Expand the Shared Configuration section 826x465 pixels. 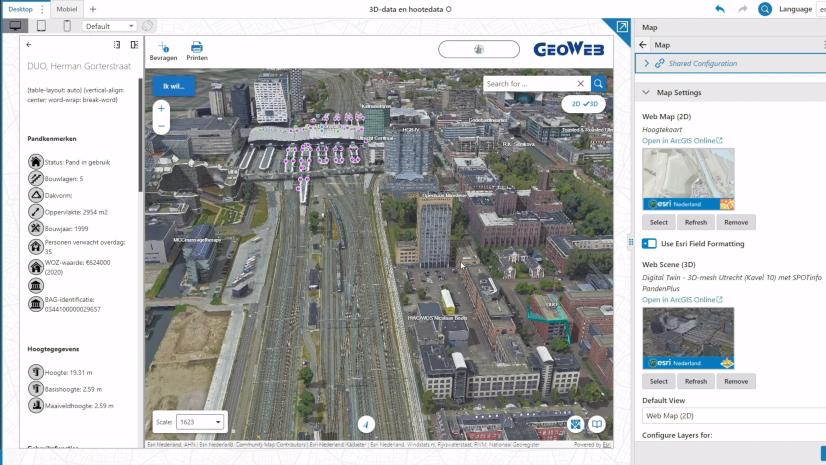(x=647, y=63)
